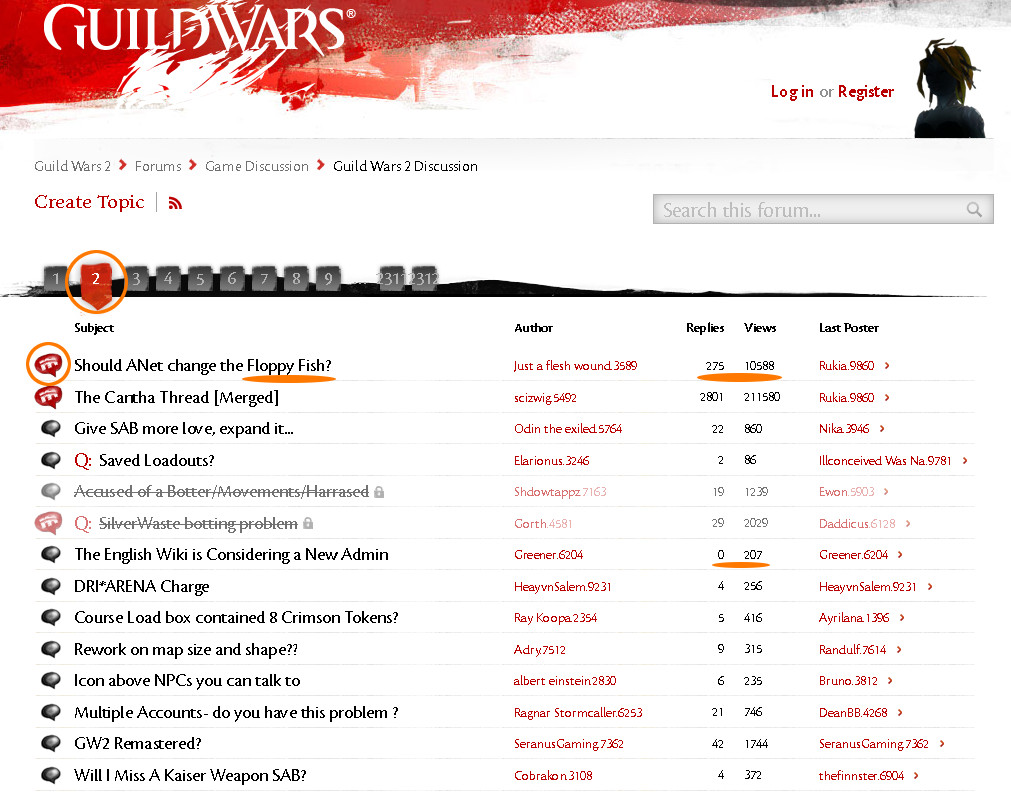
Task: Go to page 3
Action: click(136, 278)
